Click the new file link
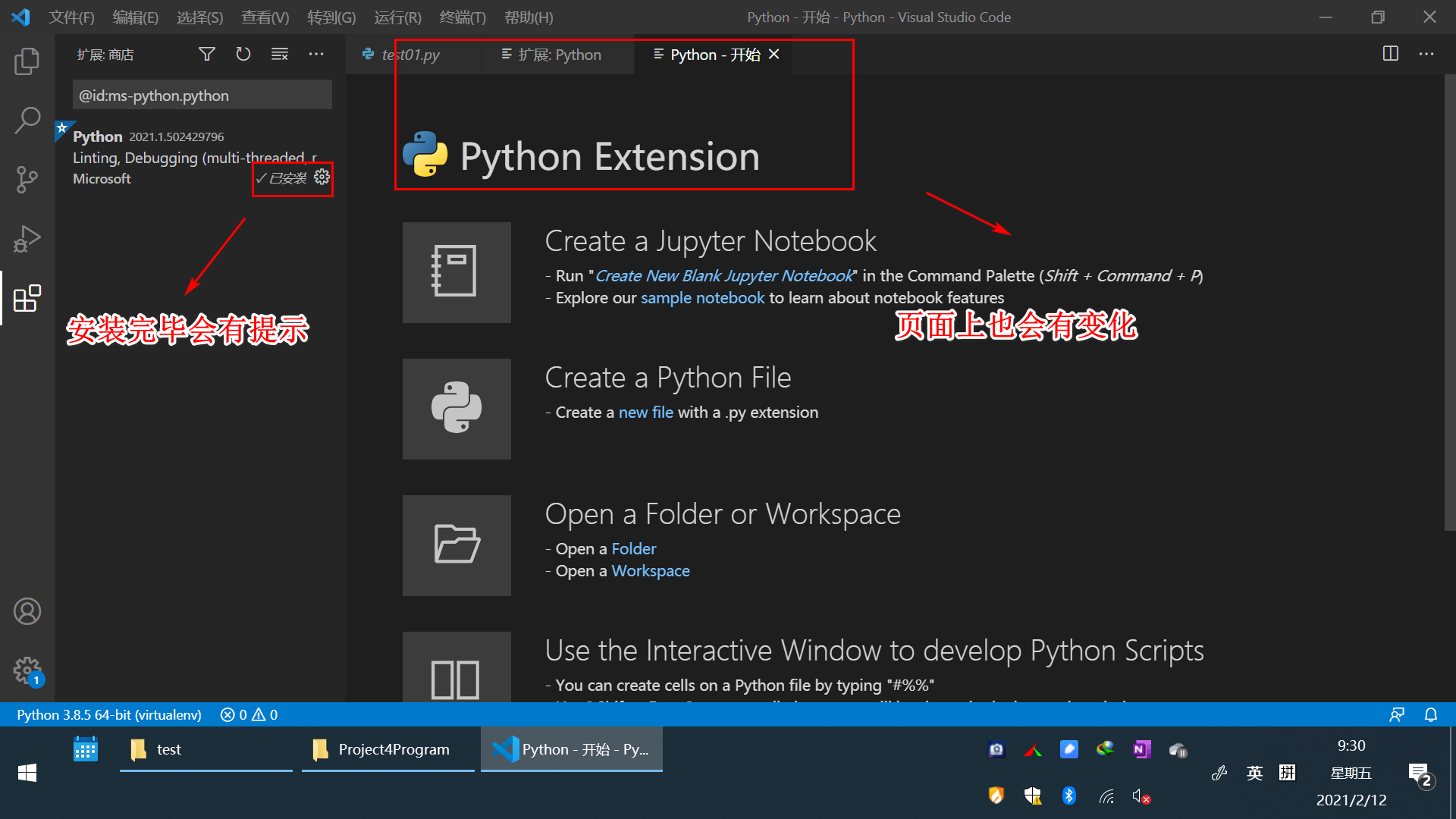This screenshot has height=819, width=1456. coord(645,412)
